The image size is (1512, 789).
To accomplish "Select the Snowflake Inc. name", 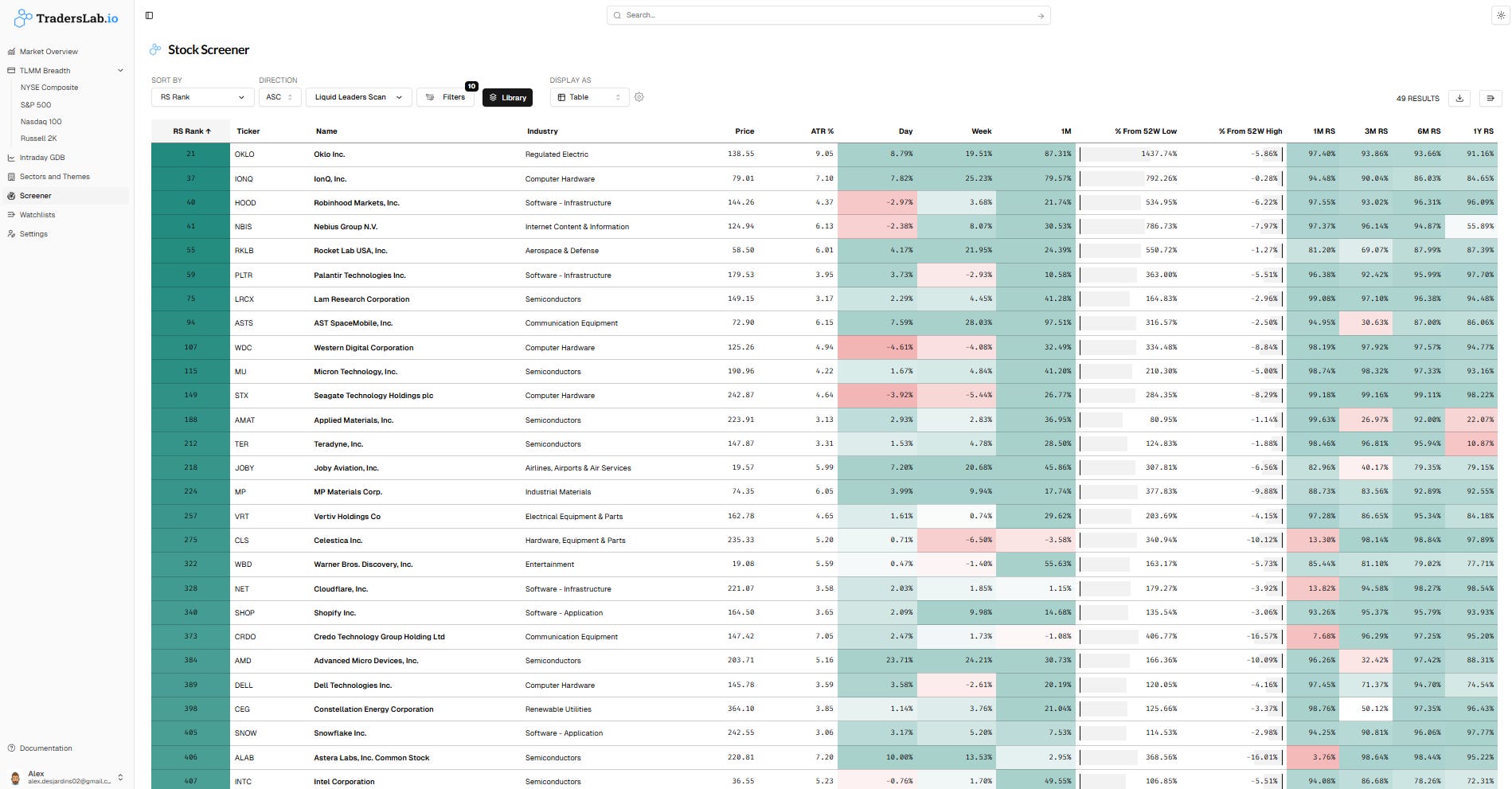I will [340, 733].
